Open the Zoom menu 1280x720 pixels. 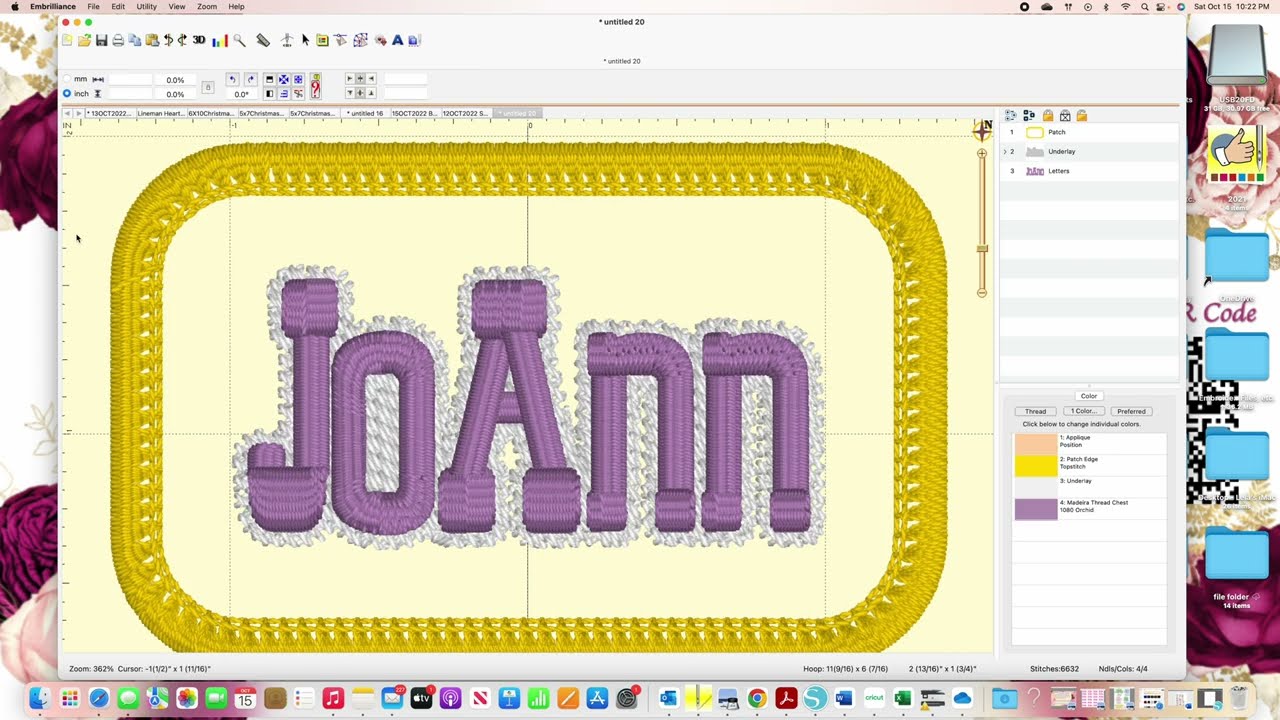click(x=207, y=7)
